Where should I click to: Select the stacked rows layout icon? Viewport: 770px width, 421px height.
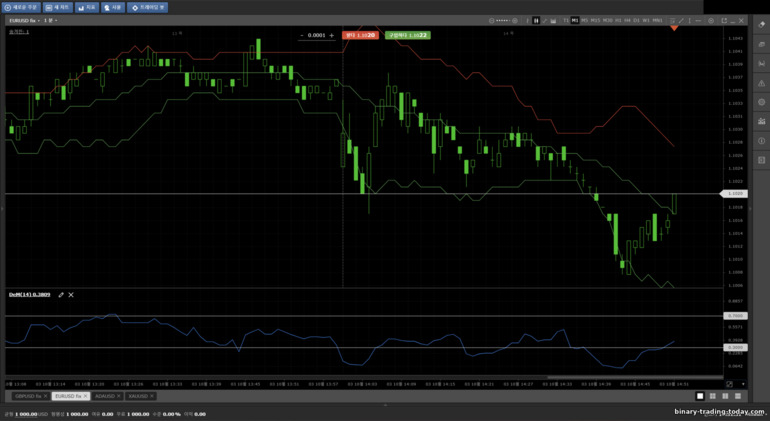738,396
